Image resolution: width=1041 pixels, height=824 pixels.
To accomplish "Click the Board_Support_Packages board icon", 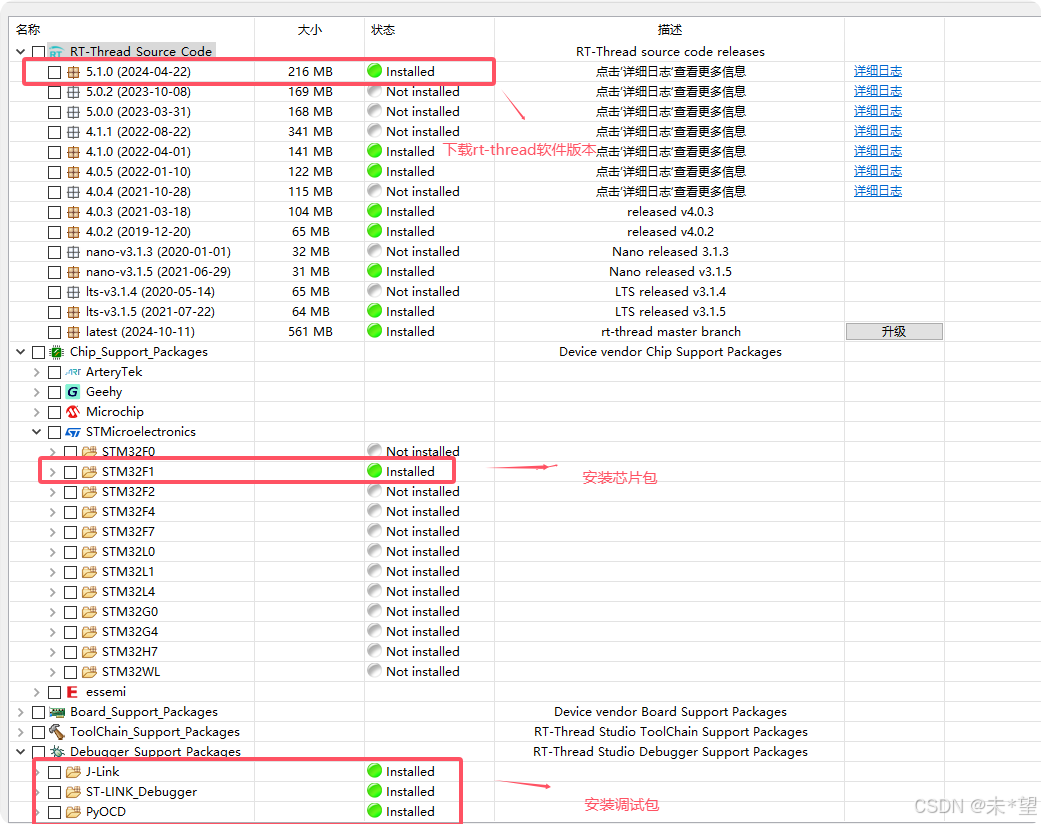I will click(57, 712).
